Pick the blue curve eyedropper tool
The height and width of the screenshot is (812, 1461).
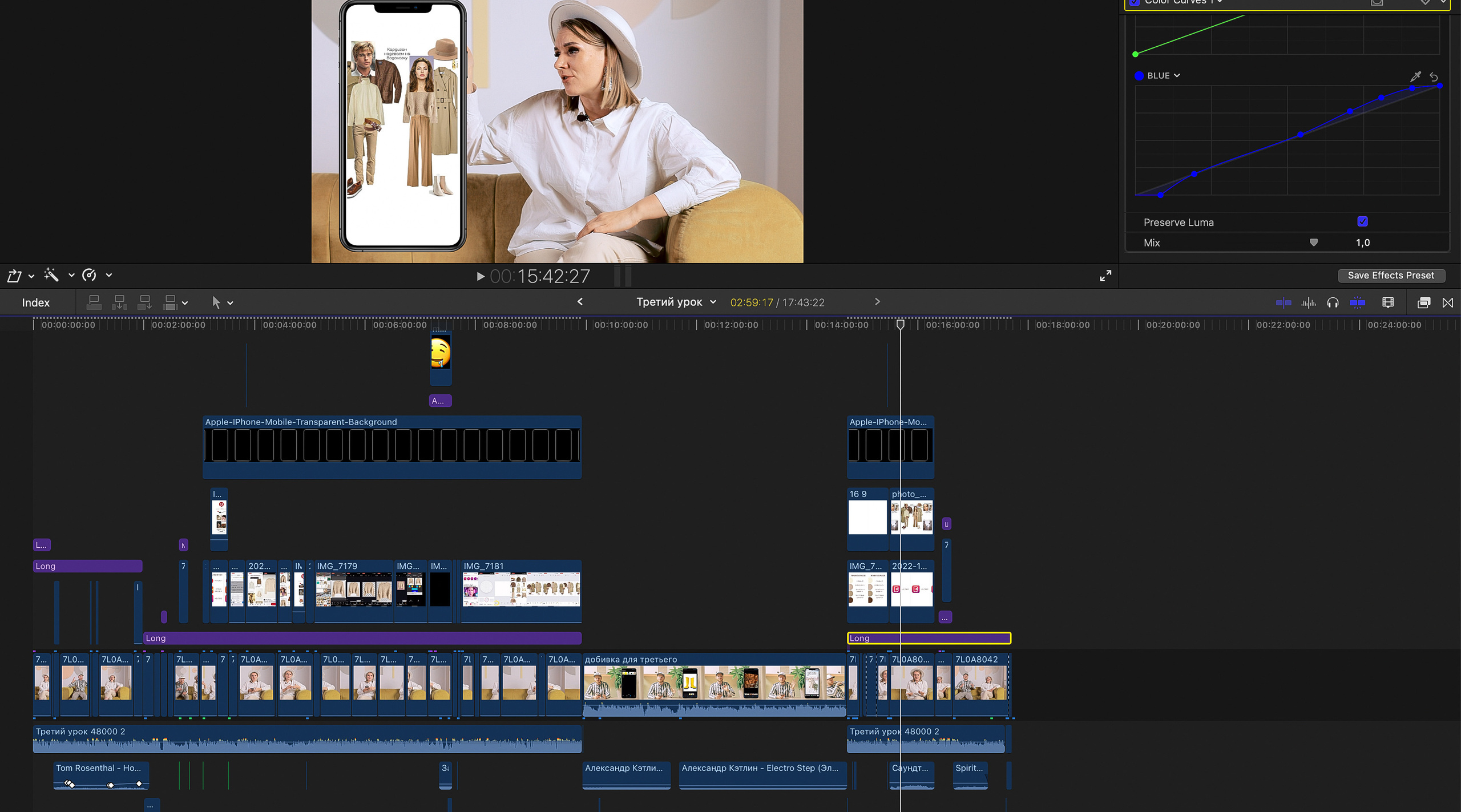[1415, 76]
